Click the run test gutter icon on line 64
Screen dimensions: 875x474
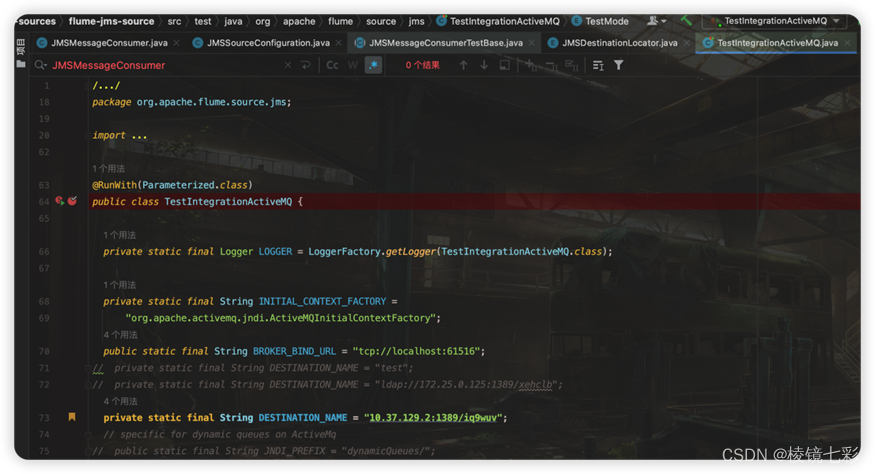click(x=60, y=201)
